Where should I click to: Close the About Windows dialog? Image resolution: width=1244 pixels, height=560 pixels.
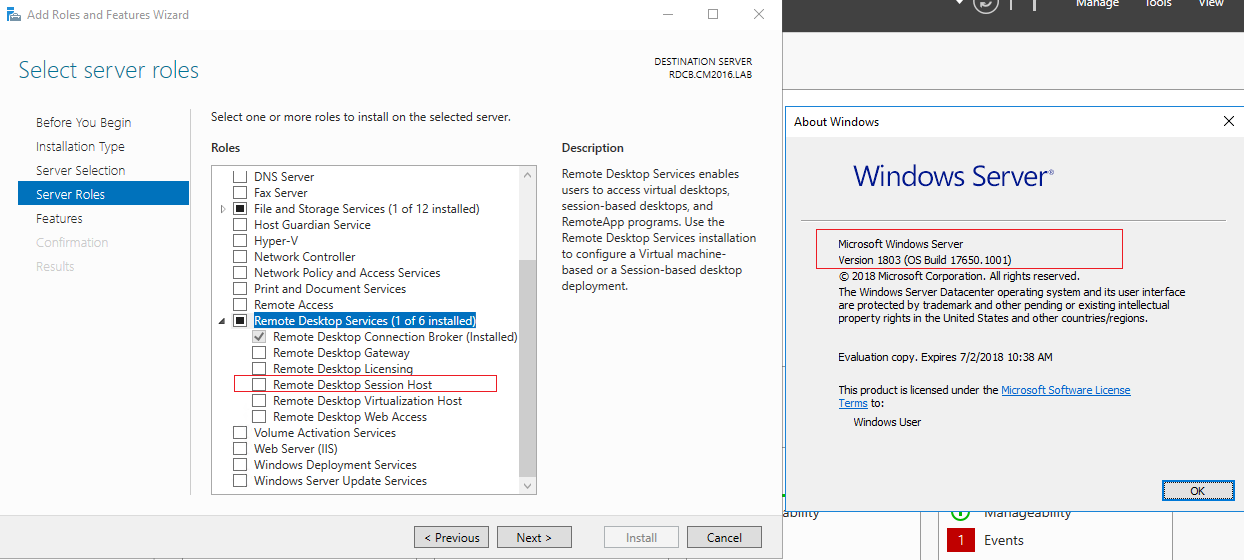point(1229,121)
